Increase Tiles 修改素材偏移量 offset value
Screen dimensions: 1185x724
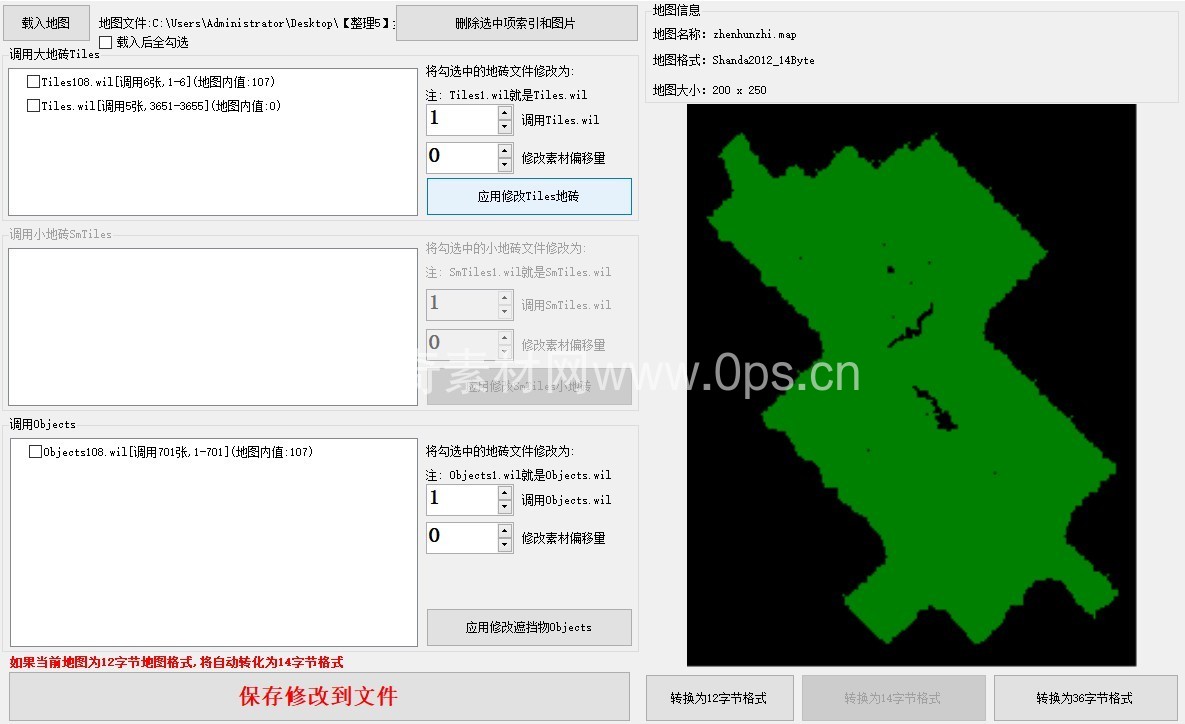tap(505, 151)
